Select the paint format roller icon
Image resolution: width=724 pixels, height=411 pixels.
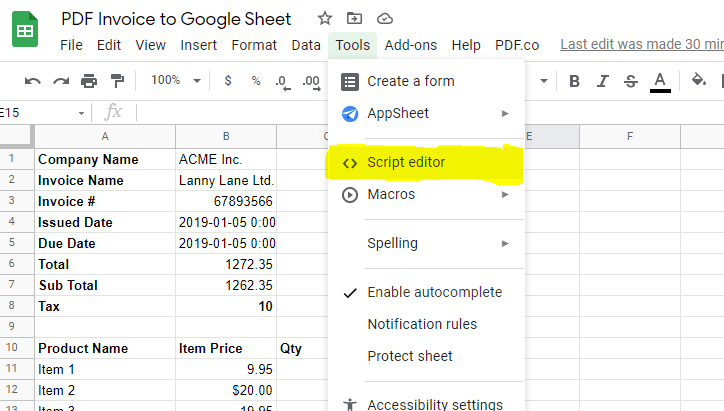coord(117,81)
